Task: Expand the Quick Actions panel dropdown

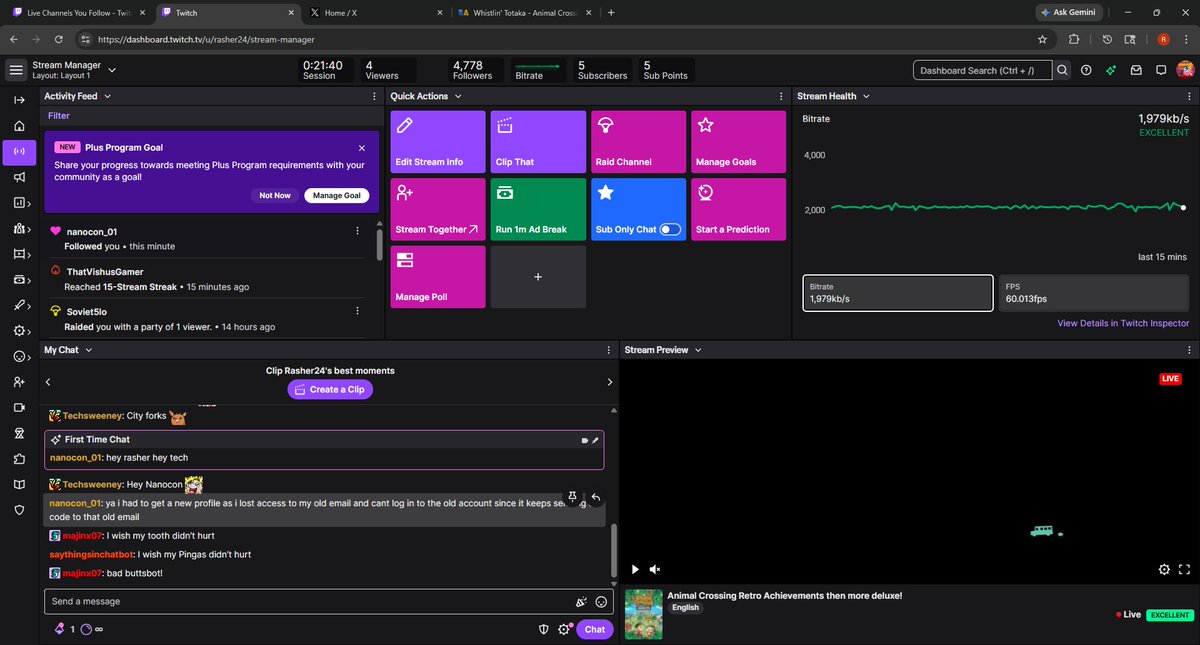Action: [458, 96]
